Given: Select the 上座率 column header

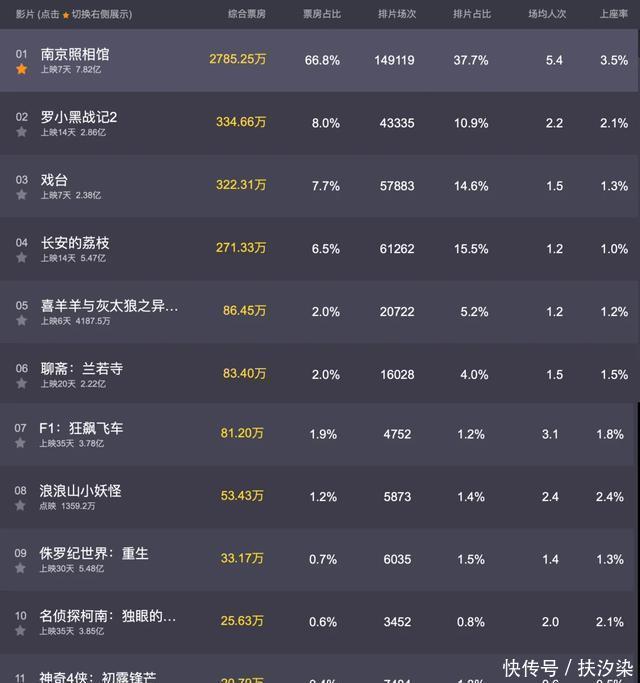Looking at the screenshot, I should tap(613, 15).
